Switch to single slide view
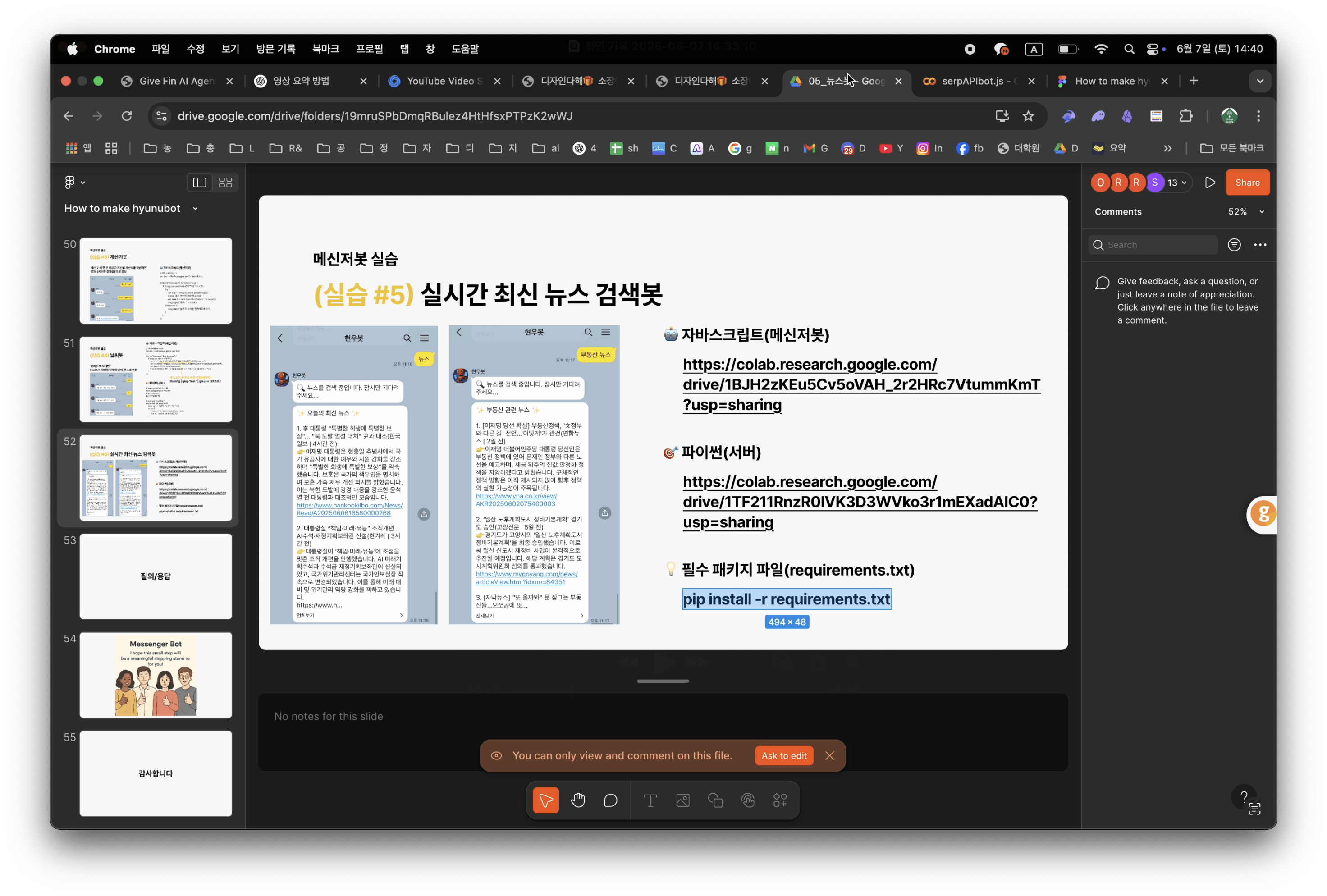This screenshot has height=896, width=1327. click(x=199, y=182)
